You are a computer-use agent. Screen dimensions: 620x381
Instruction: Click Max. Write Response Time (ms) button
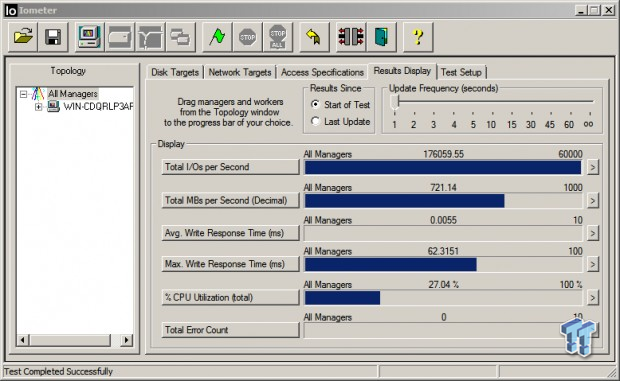230,264
